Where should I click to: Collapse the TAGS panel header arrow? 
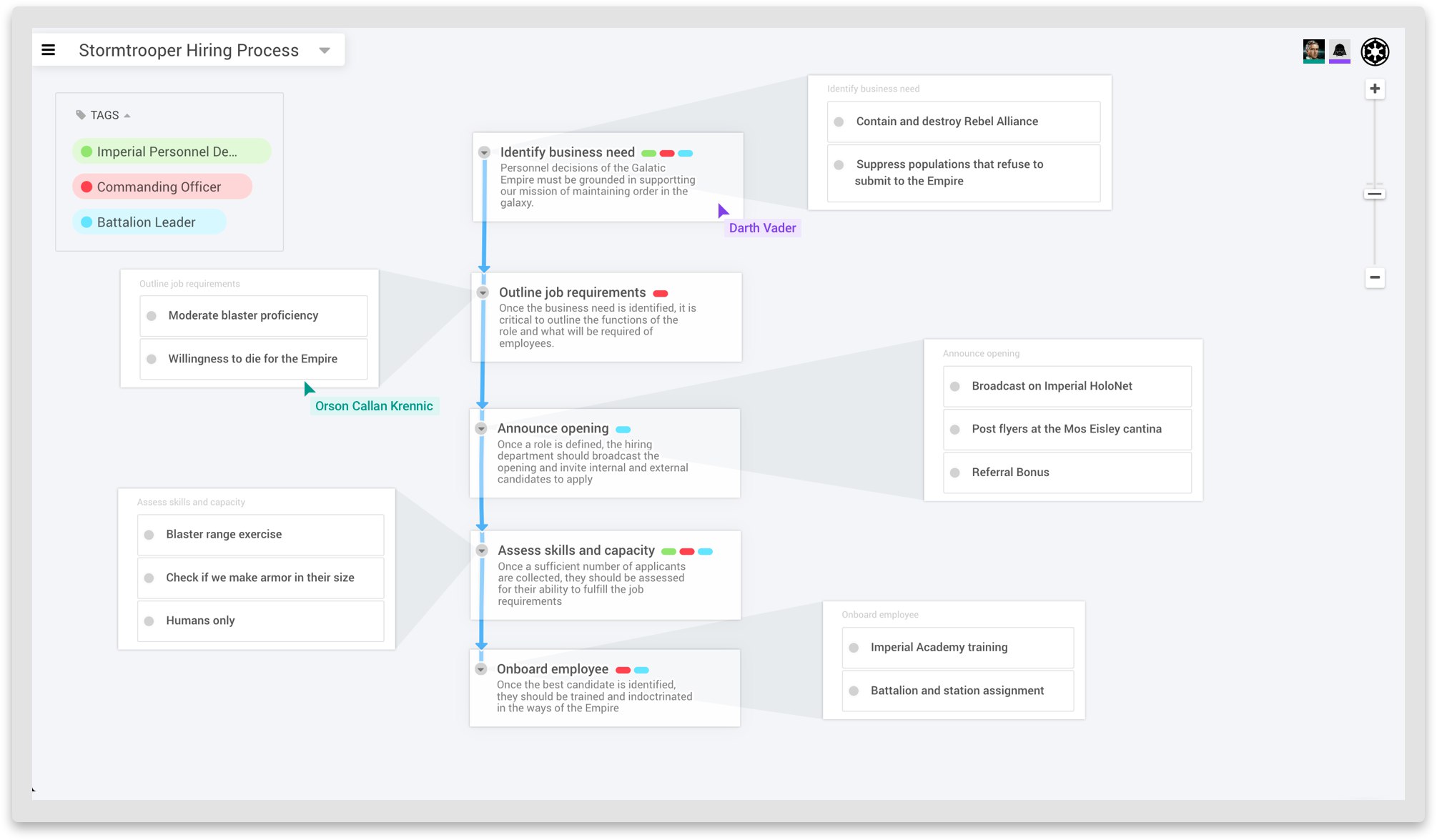pyautogui.click(x=127, y=116)
